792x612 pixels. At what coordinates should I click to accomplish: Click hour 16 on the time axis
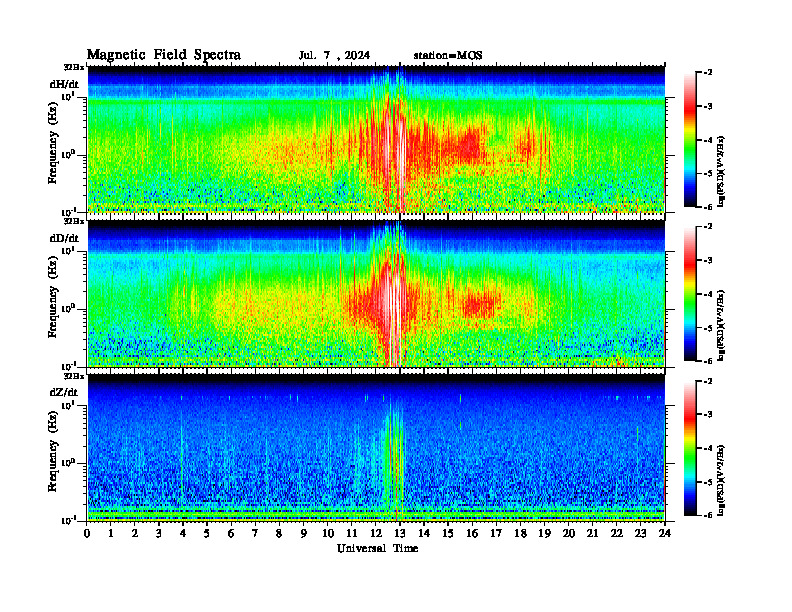pyautogui.click(x=472, y=533)
